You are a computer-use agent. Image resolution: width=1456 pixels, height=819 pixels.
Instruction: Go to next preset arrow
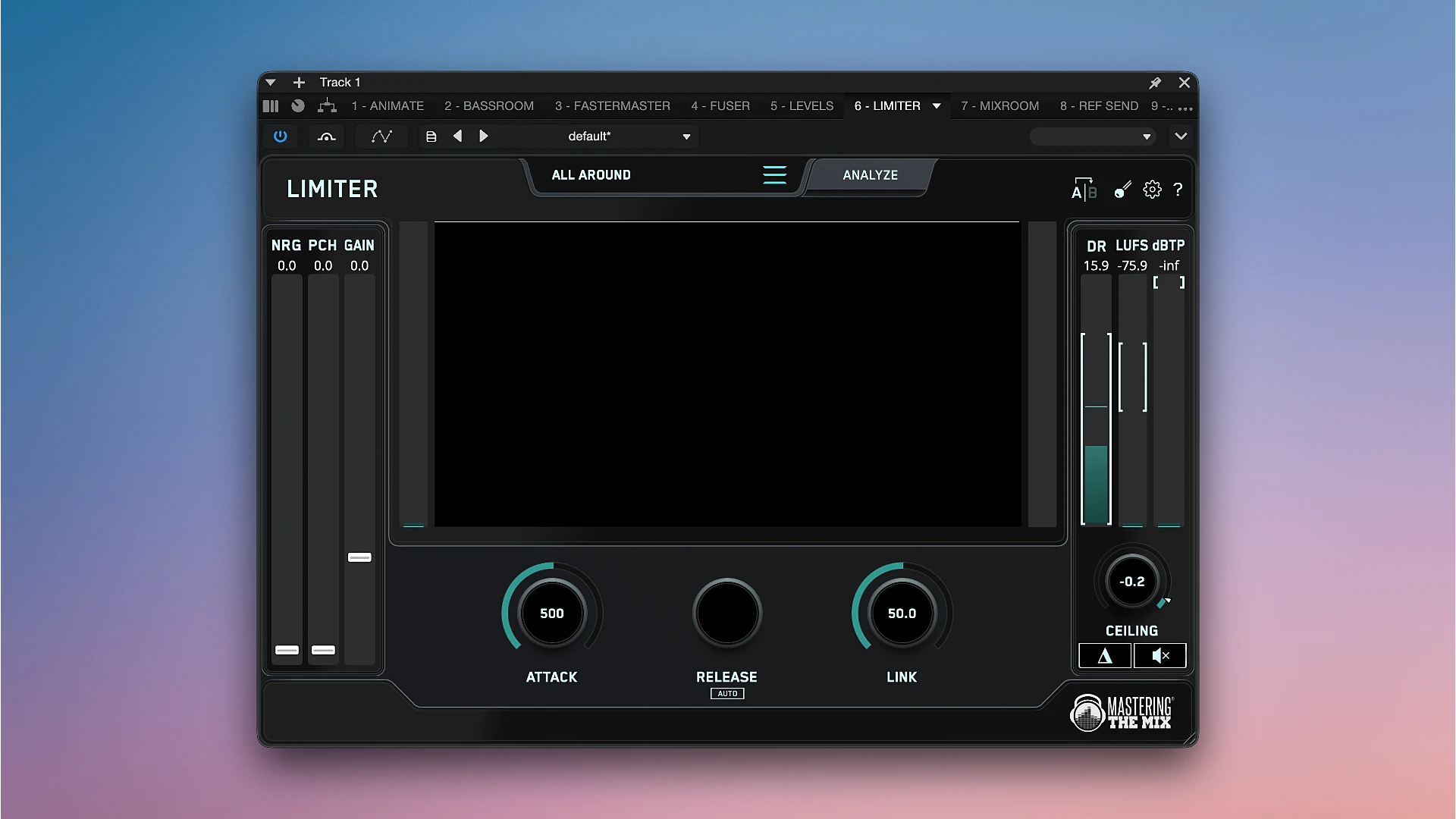pyautogui.click(x=484, y=136)
